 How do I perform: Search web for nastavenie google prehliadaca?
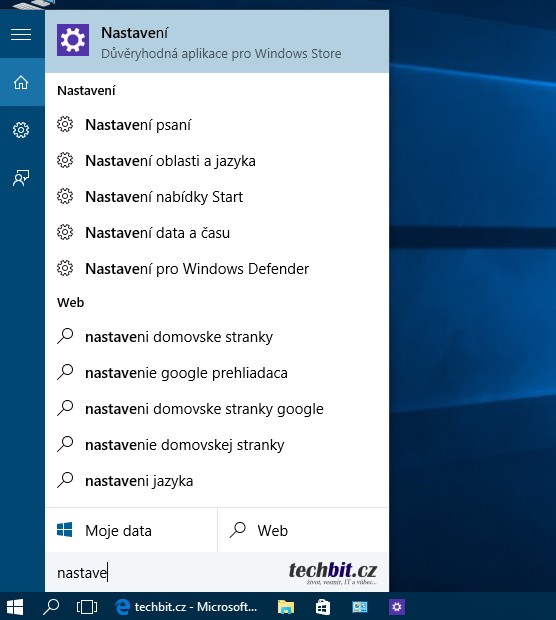(217, 373)
